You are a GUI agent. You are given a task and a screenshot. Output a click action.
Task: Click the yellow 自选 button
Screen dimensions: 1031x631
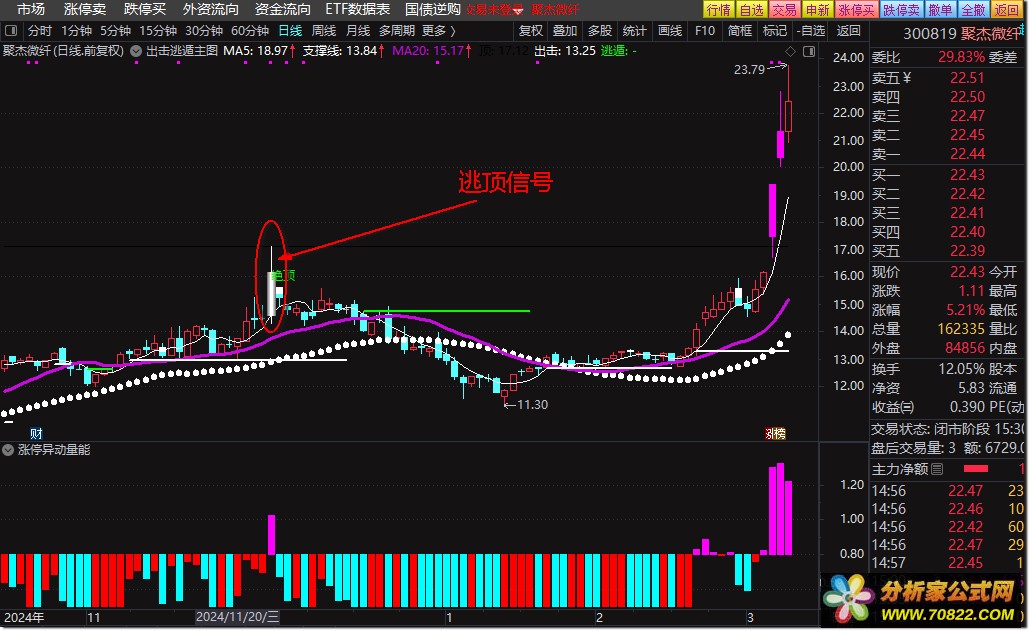[752, 10]
